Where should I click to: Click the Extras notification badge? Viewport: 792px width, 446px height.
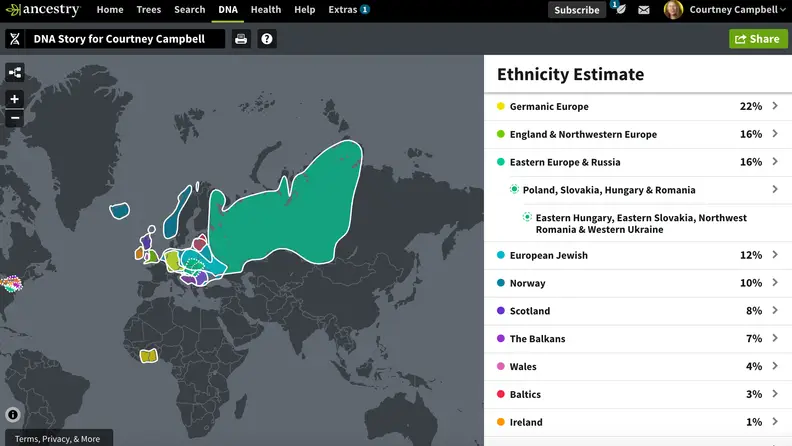365,9
